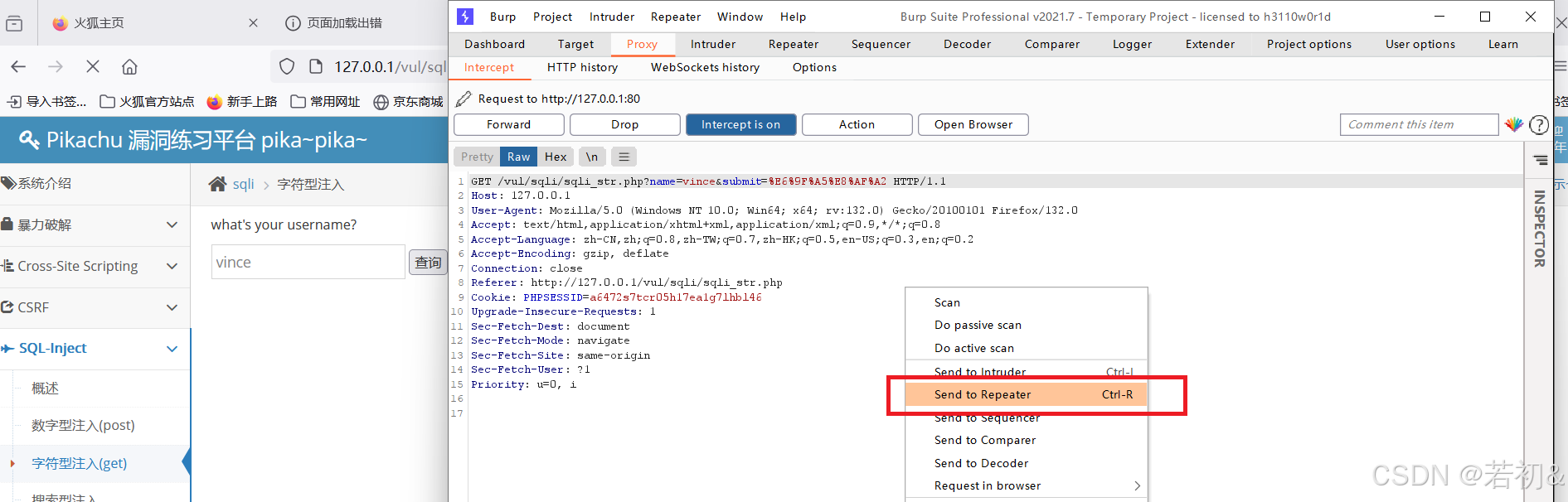This screenshot has width=1568, height=502.
Task: Select Send to Repeater in context menu
Action: pyautogui.click(x=1026, y=395)
